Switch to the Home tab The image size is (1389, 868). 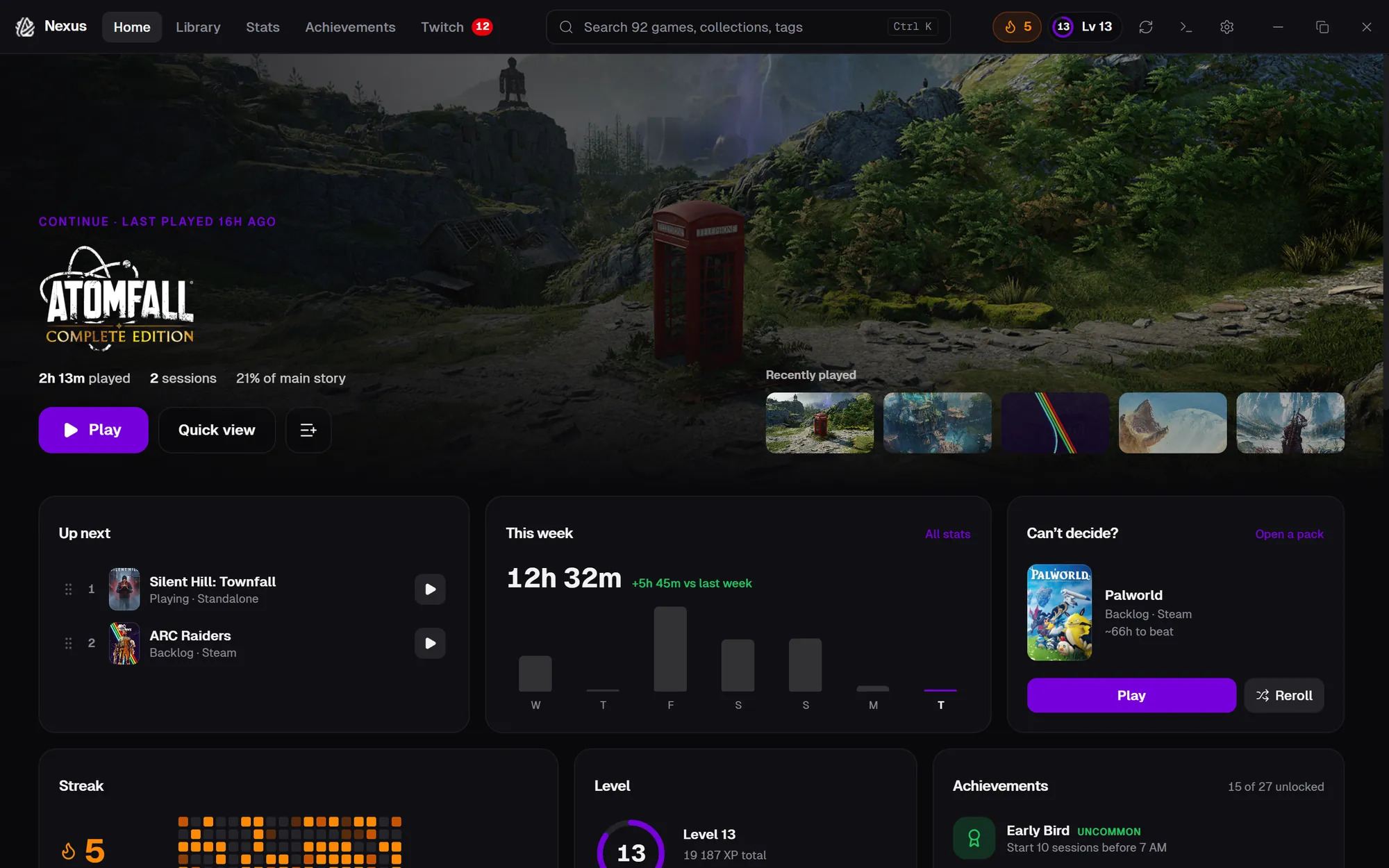click(132, 27)
